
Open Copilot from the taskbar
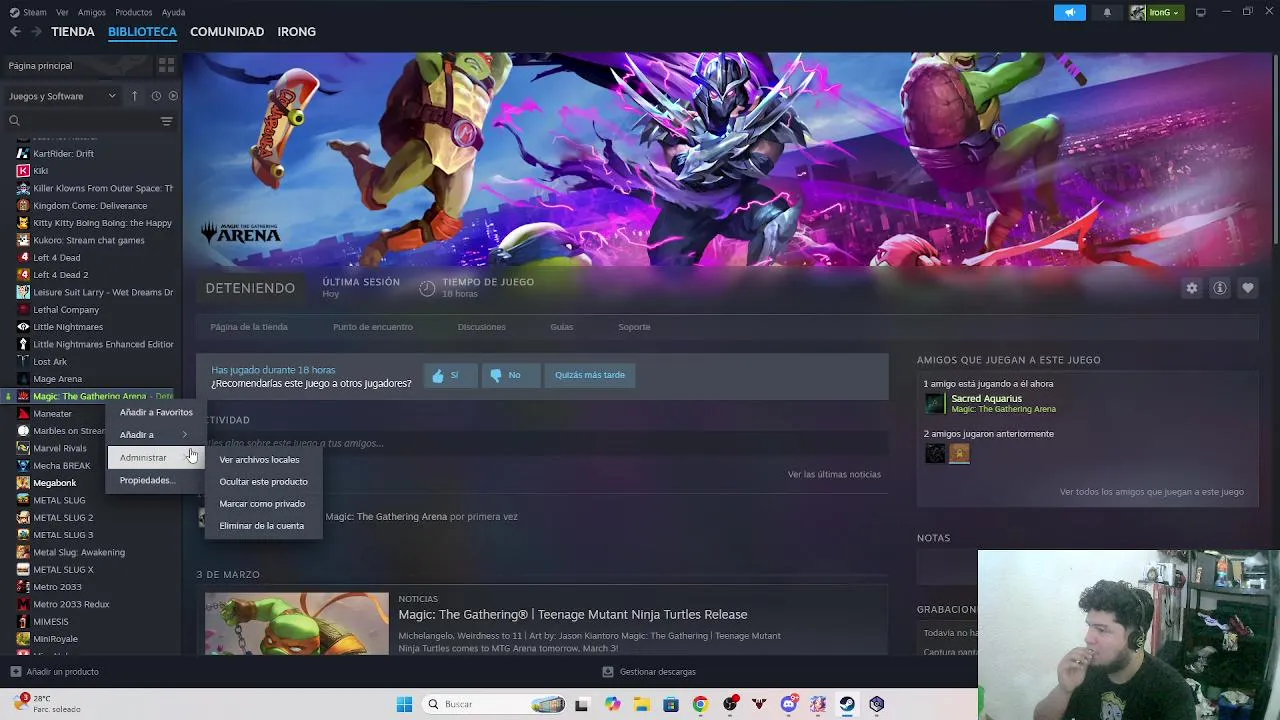(612, 704)
